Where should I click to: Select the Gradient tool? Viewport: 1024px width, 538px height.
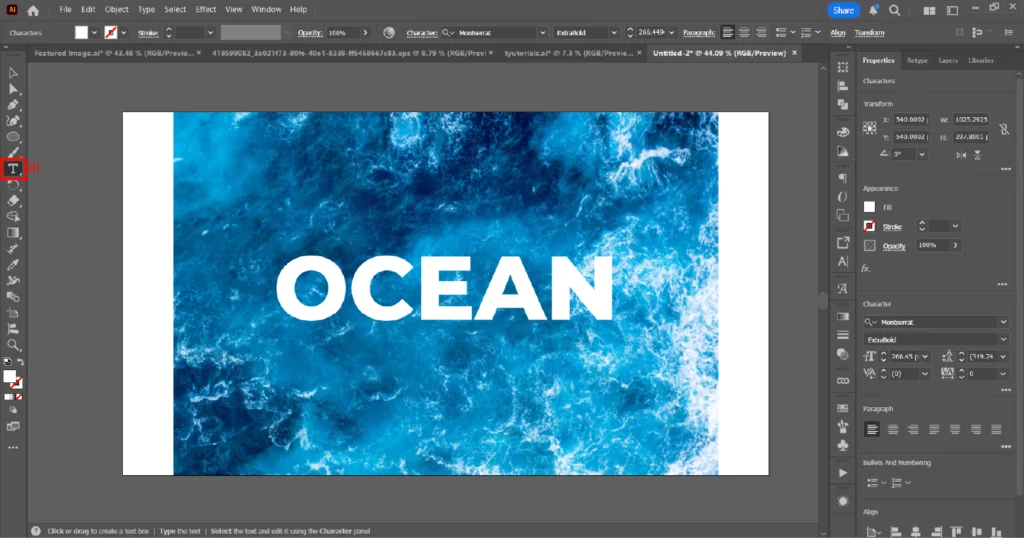12,233
